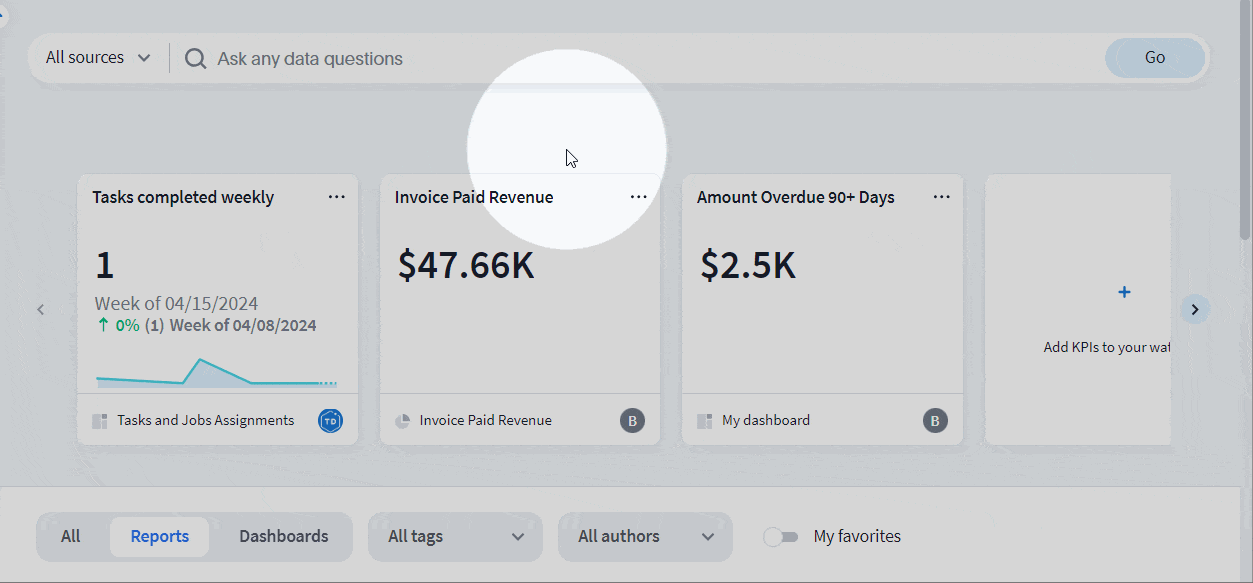
Task: Open Tasks completed weekly options menu
Action: click(337, 197)
